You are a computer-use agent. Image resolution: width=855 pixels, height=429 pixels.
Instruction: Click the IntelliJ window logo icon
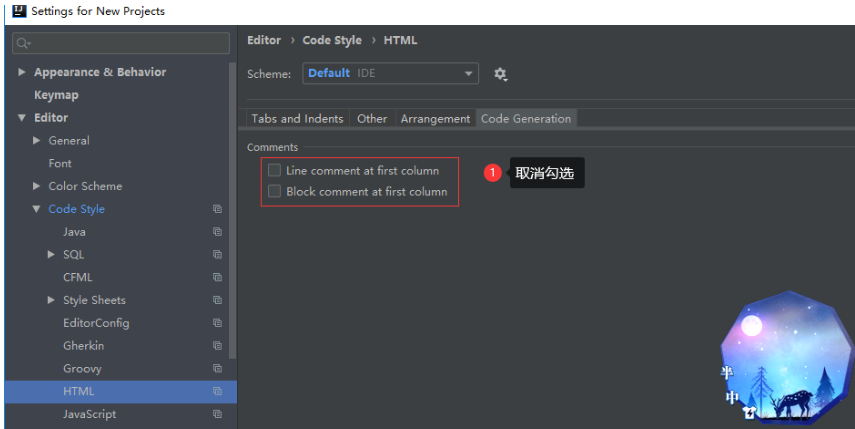19,11
